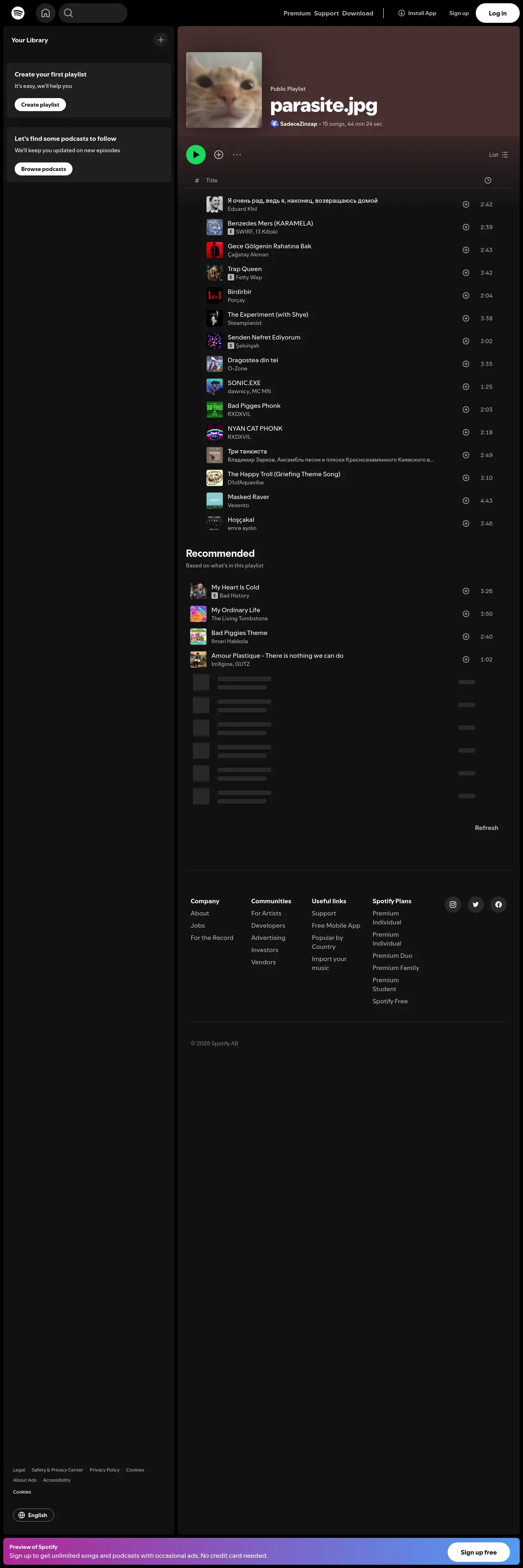Open the Accessibility link in the sidebar
Viewport: 523px width, 1568px height.
[57, 1480]
